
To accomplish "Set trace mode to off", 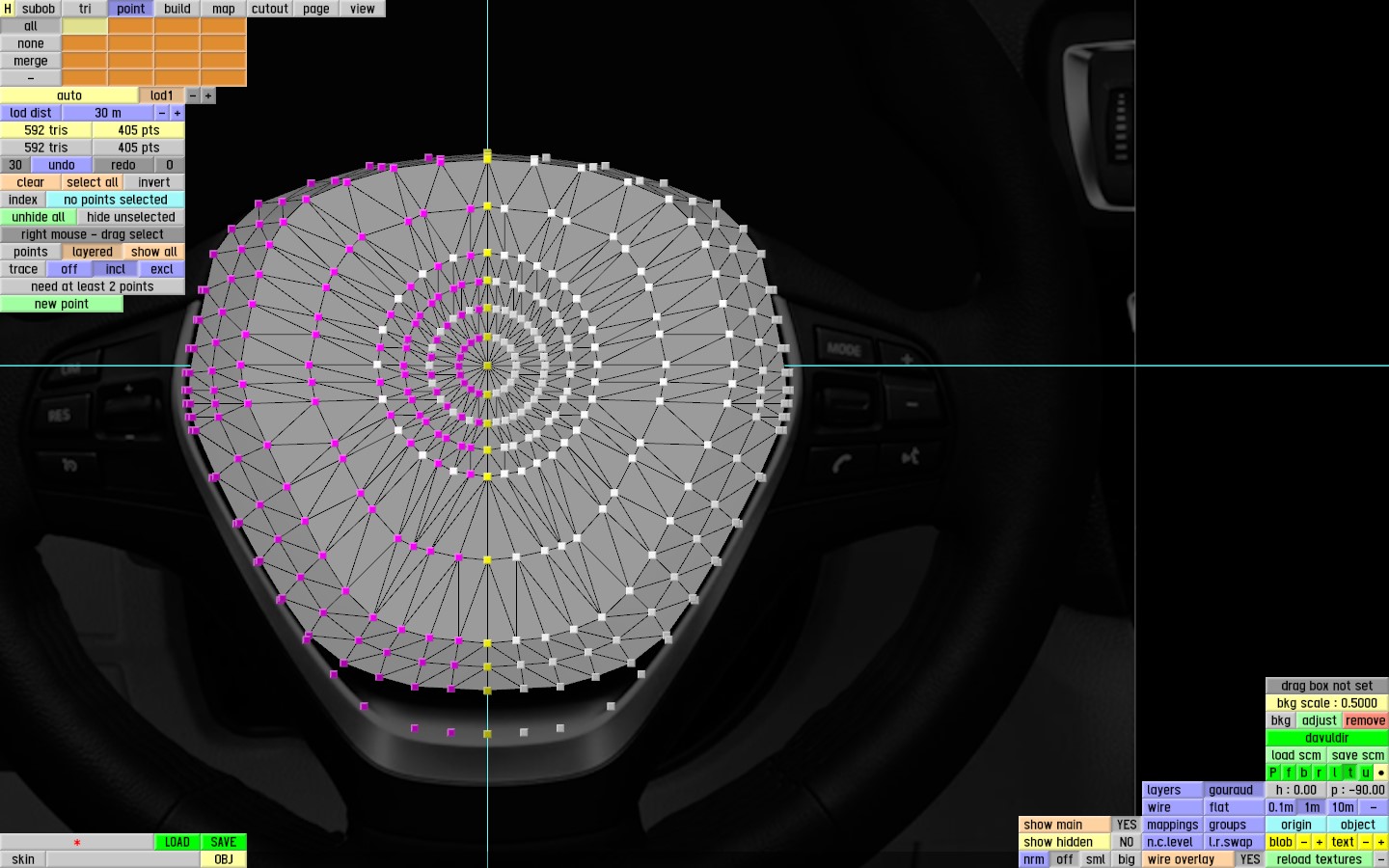I will click(x=69, y=269).
